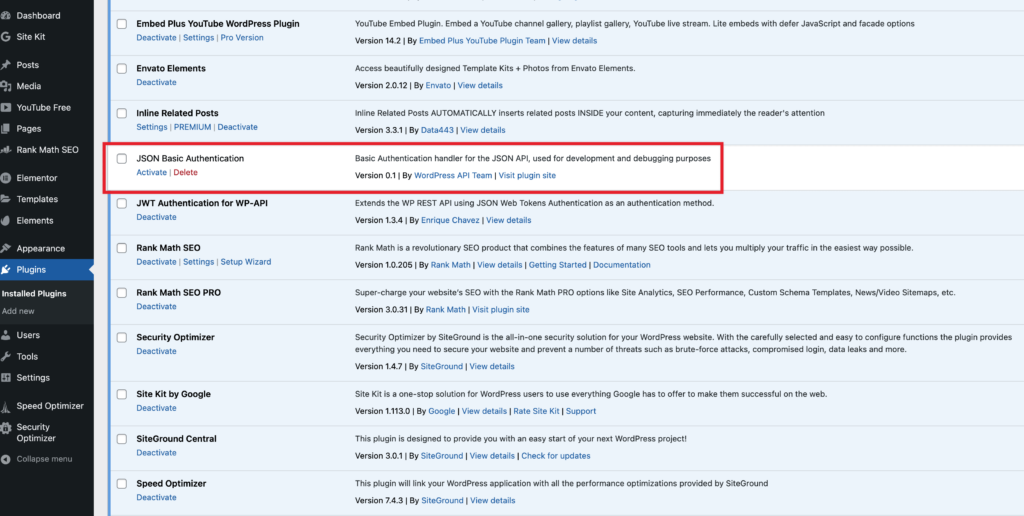1024x516 pixels.
Task: Check the Rank Math SEO PRO checkbox
Action: point(121,293)
